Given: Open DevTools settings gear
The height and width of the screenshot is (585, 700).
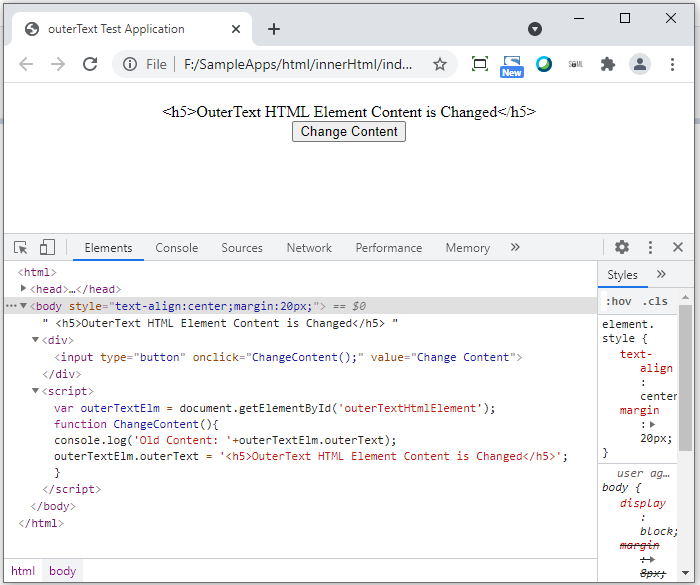Looking at the screenshot, I should [x=622, y=247].
